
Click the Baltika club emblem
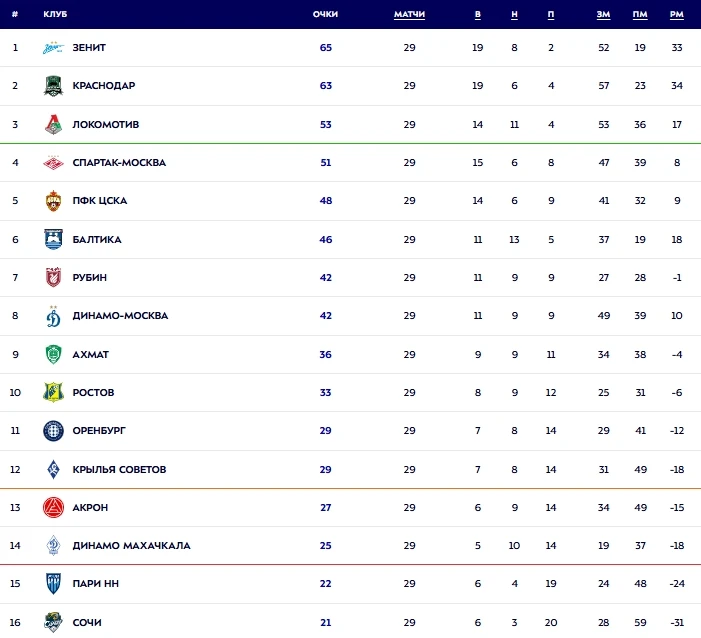pos(53,239)
